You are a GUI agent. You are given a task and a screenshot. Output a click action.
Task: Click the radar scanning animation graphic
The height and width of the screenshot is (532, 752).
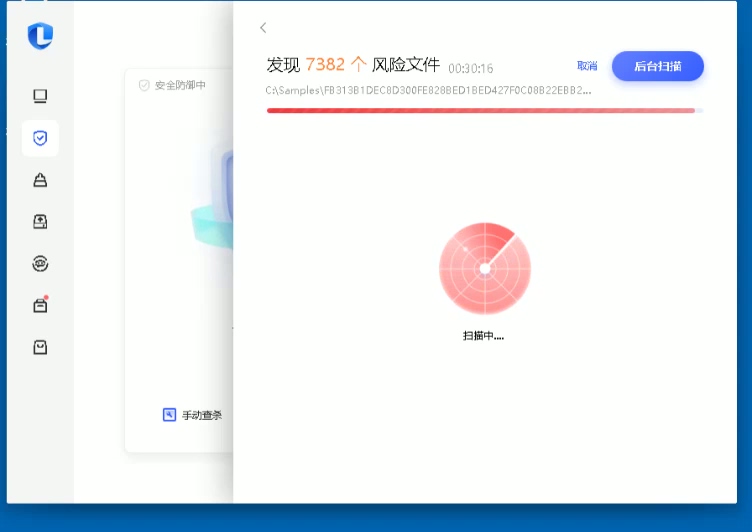pos(485,268)
